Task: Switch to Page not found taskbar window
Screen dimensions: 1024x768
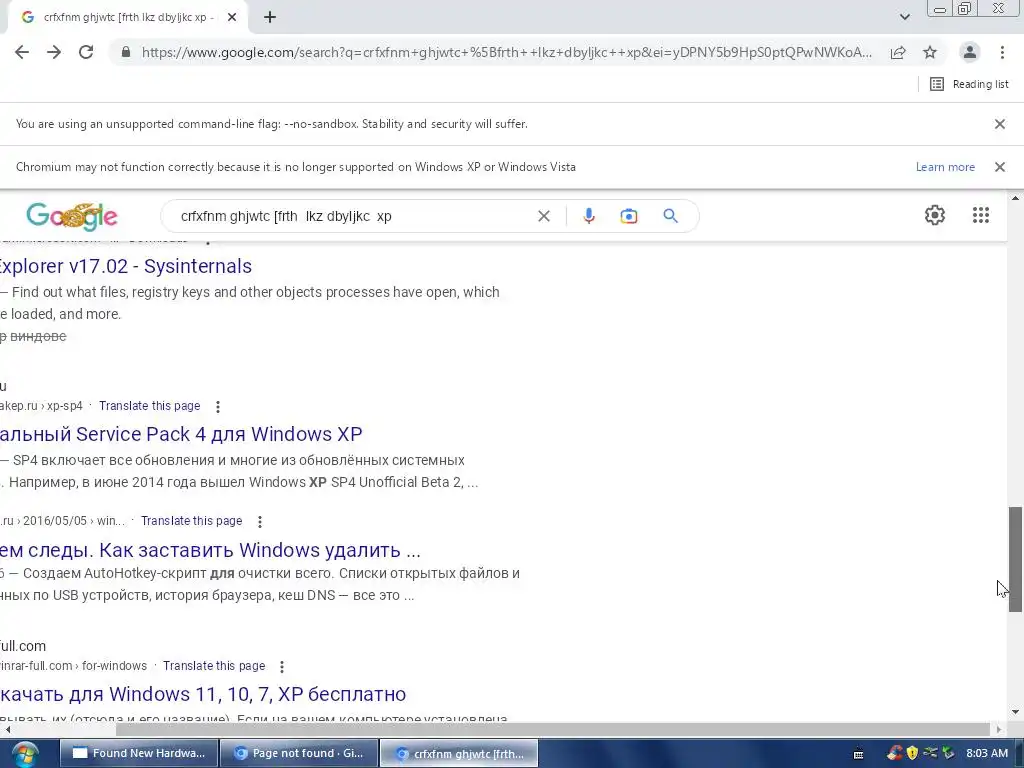Action: click(x=299, y=754)
